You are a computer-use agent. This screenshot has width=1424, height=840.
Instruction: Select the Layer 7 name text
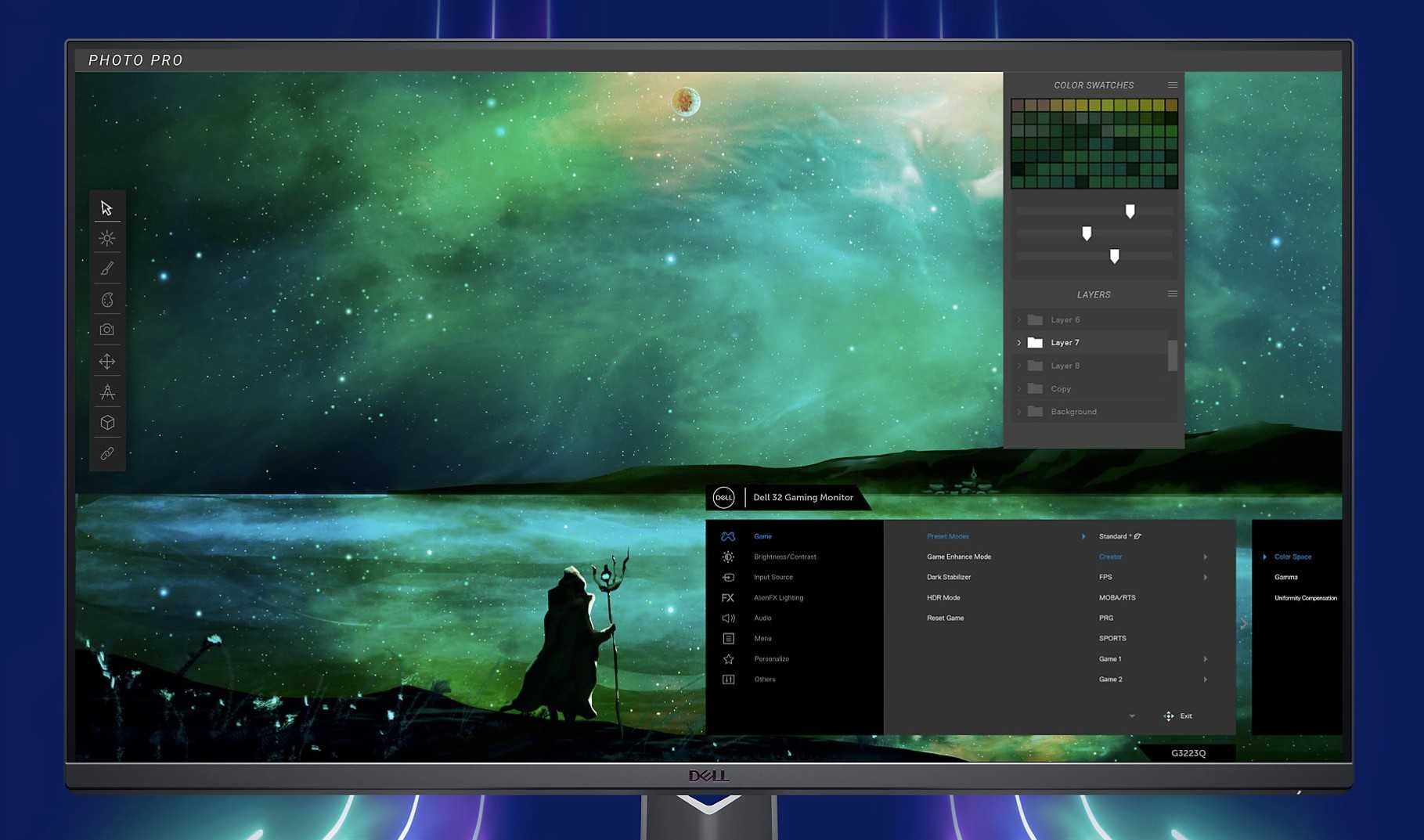tap(1065, 343)
